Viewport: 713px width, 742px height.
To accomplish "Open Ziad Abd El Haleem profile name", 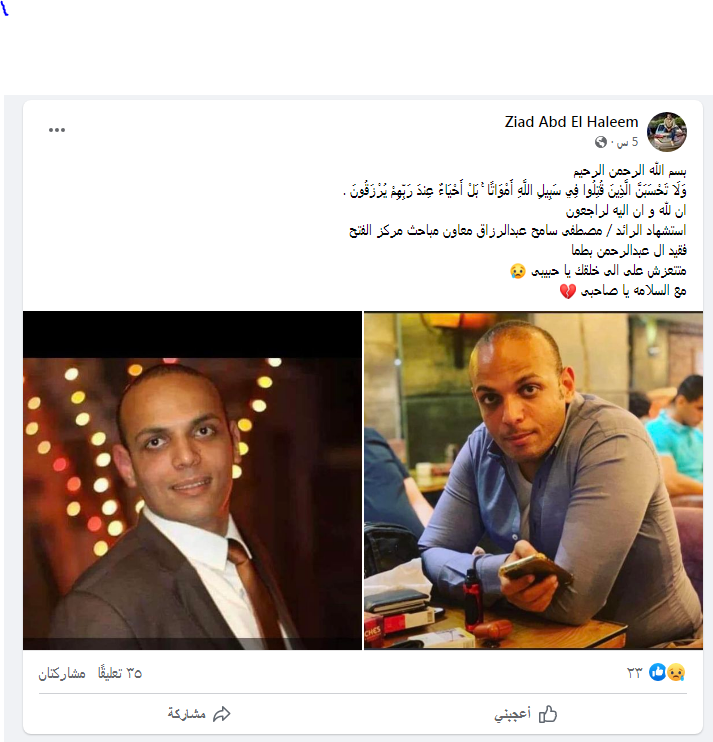I will pyautogui.click(x=571, y=122).
